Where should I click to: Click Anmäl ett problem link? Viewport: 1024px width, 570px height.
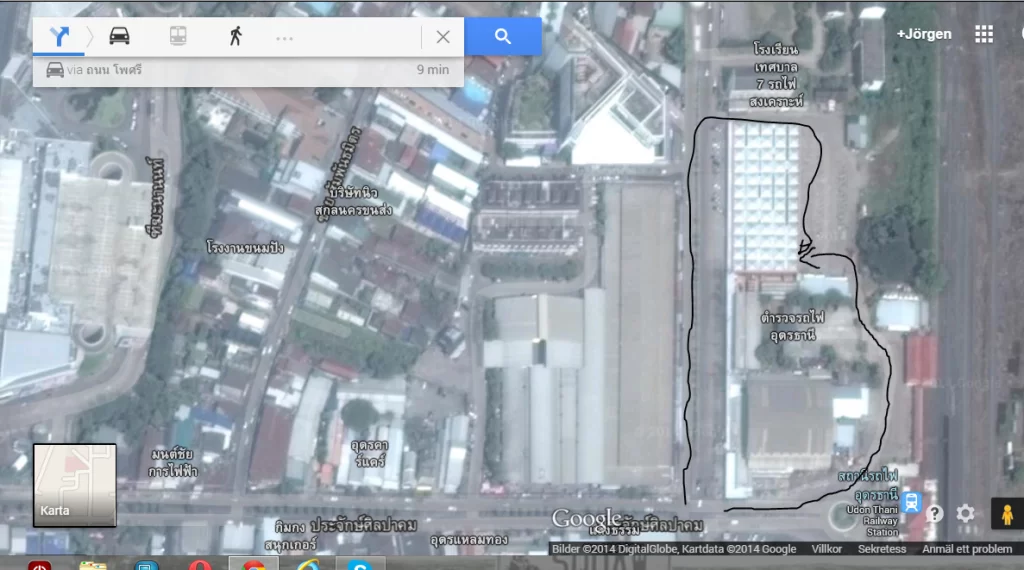[966, 549]
